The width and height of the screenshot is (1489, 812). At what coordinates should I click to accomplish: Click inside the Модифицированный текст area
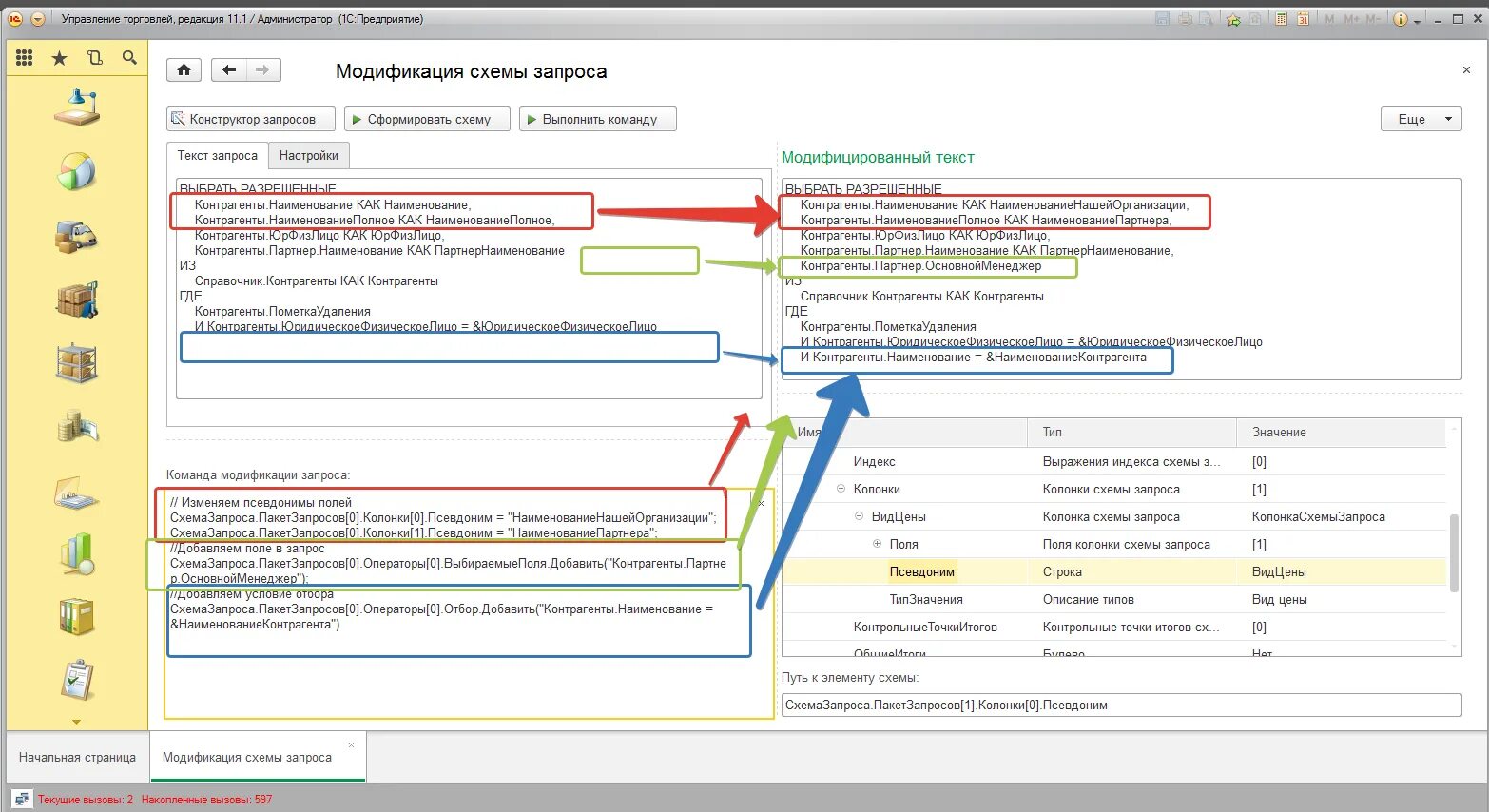pyautogui.click(x=1121, y=280)
